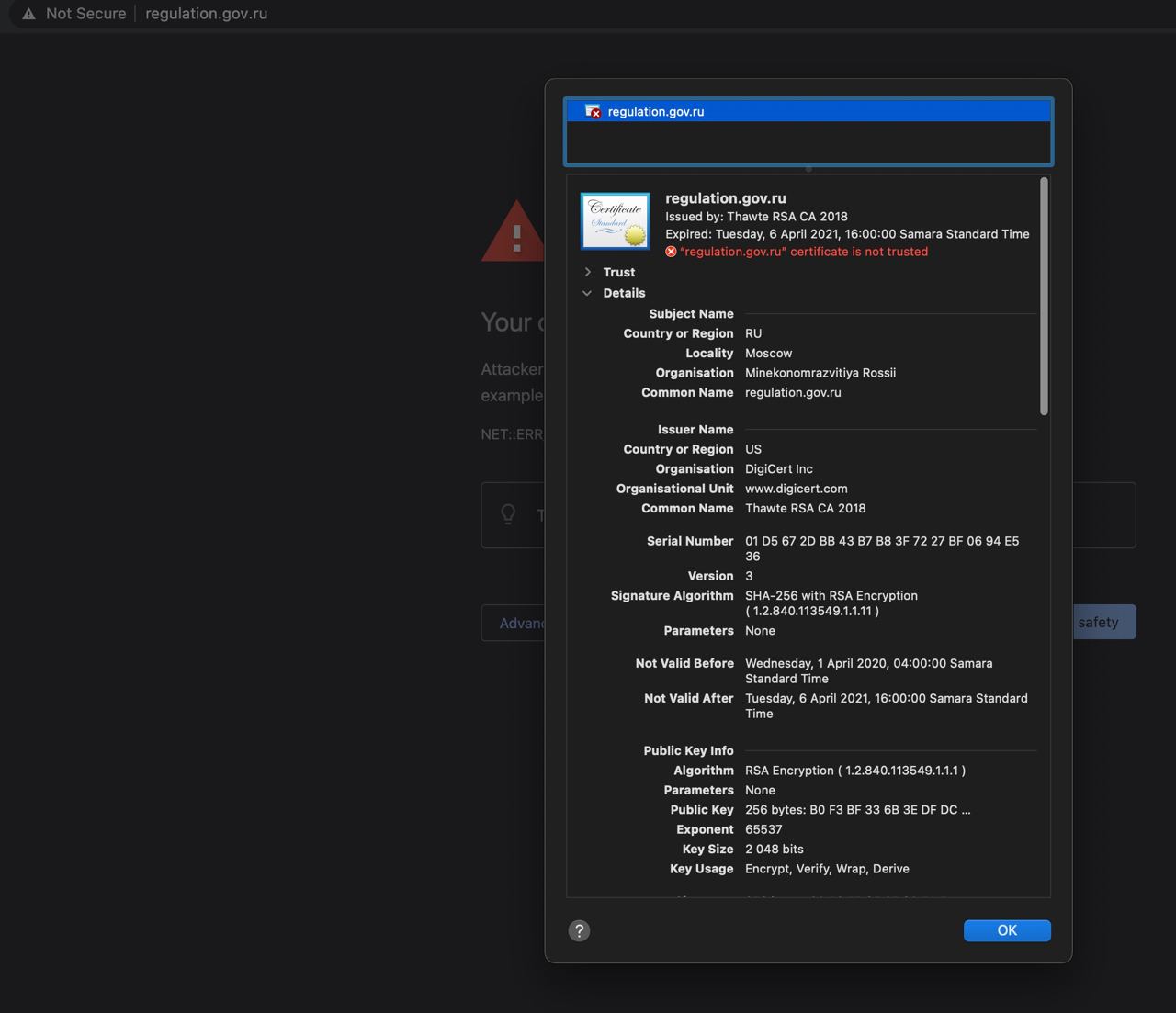This screenshot has height=1013, width=1176.
Task: Click the Public Key 256 bytes value
Action: click(858, 810)
